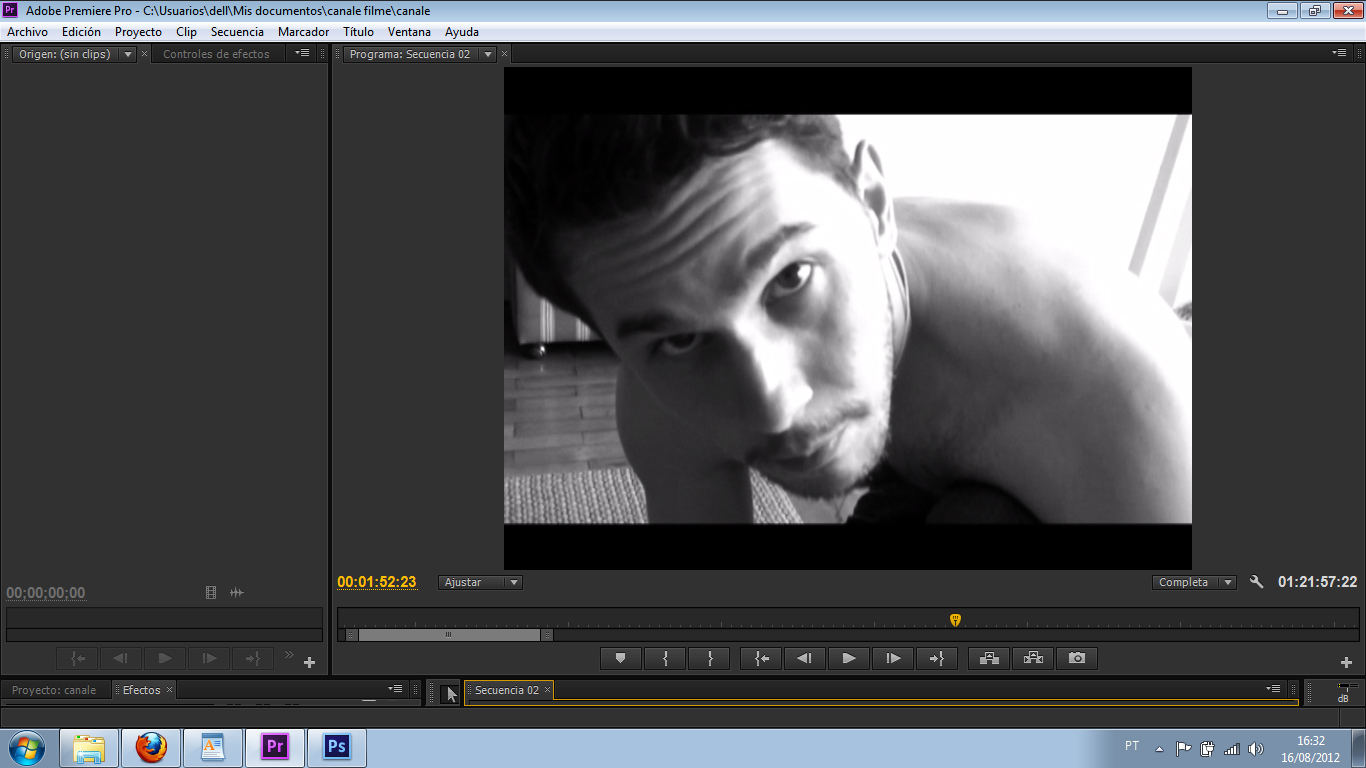Add a marker in the Program monitor
This screenshot has height=768, width=1366.
tap(621, 658)
